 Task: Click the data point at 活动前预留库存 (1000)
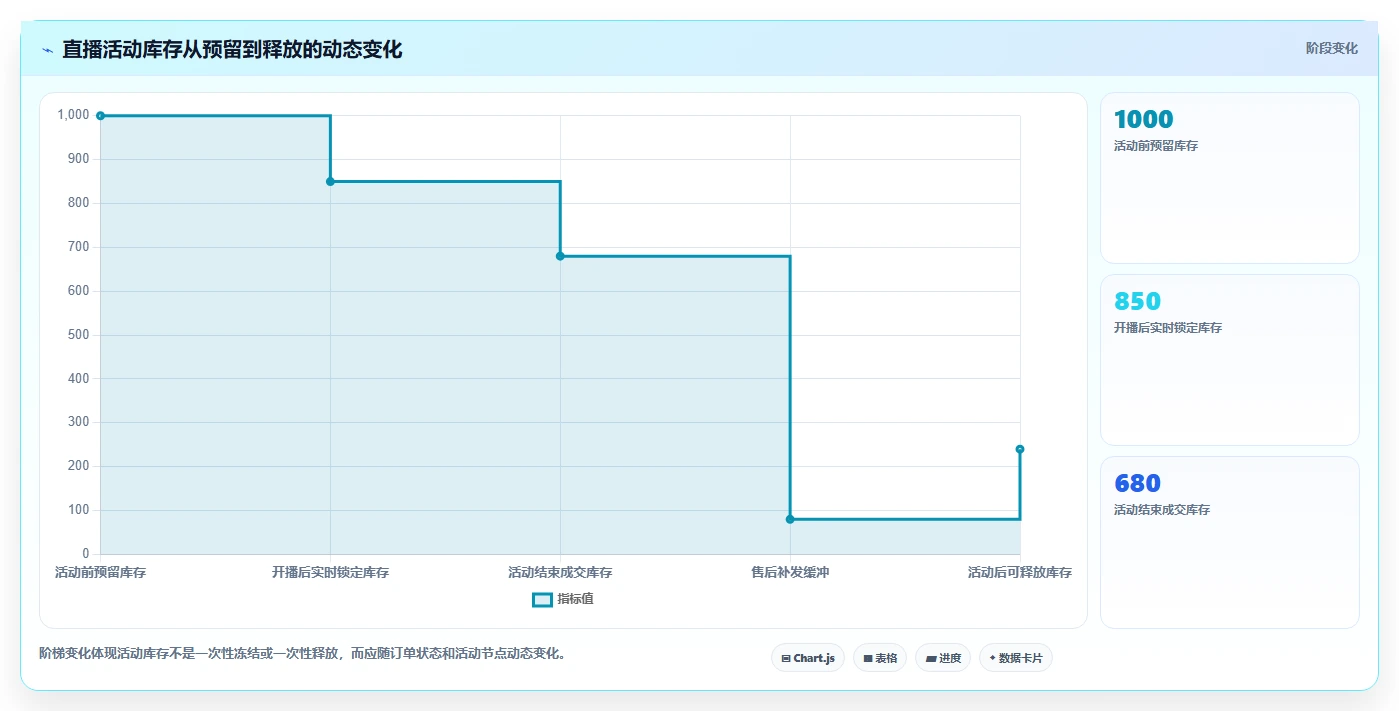(100, 116)
